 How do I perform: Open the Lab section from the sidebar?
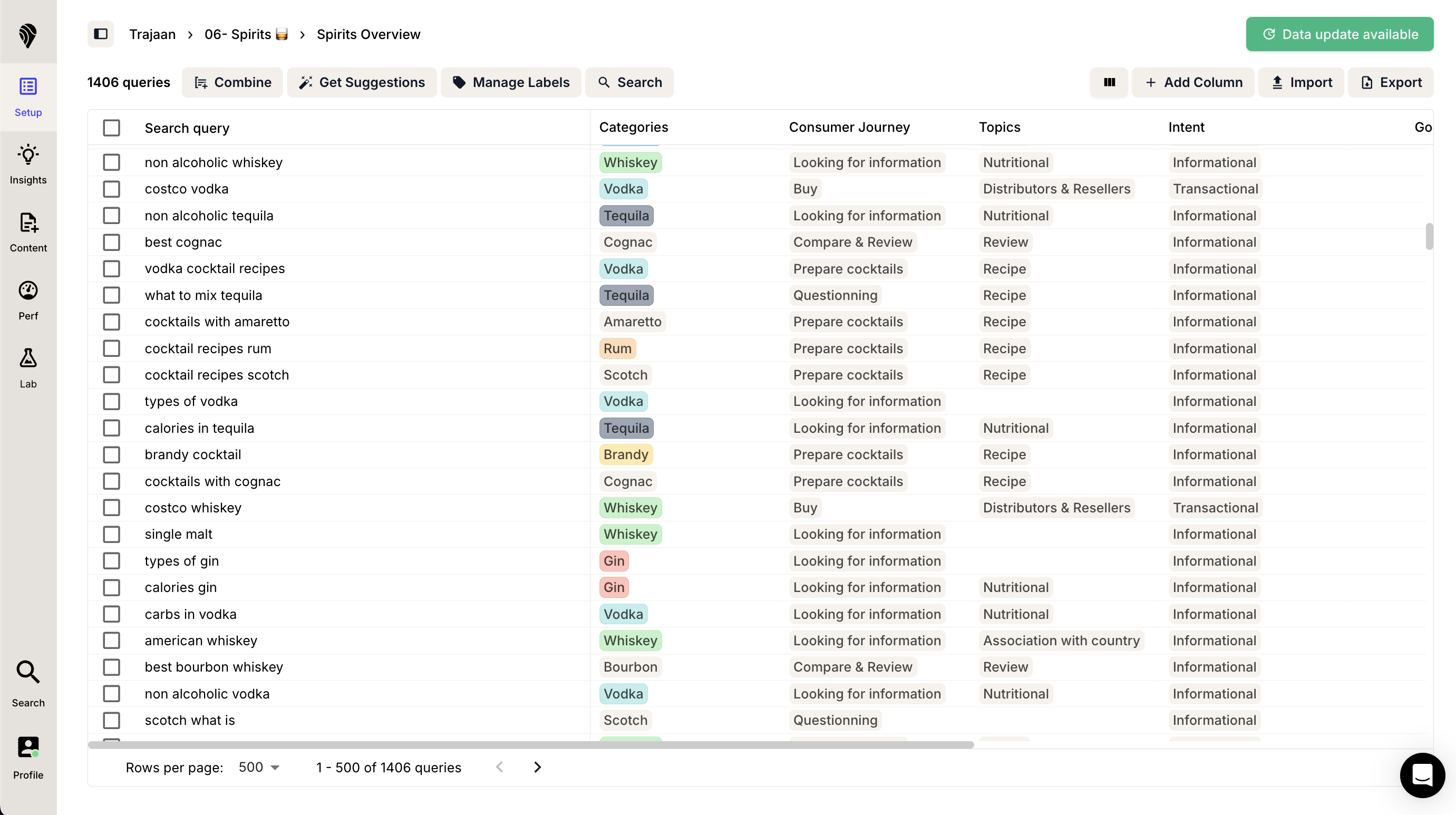click(28, 367)
